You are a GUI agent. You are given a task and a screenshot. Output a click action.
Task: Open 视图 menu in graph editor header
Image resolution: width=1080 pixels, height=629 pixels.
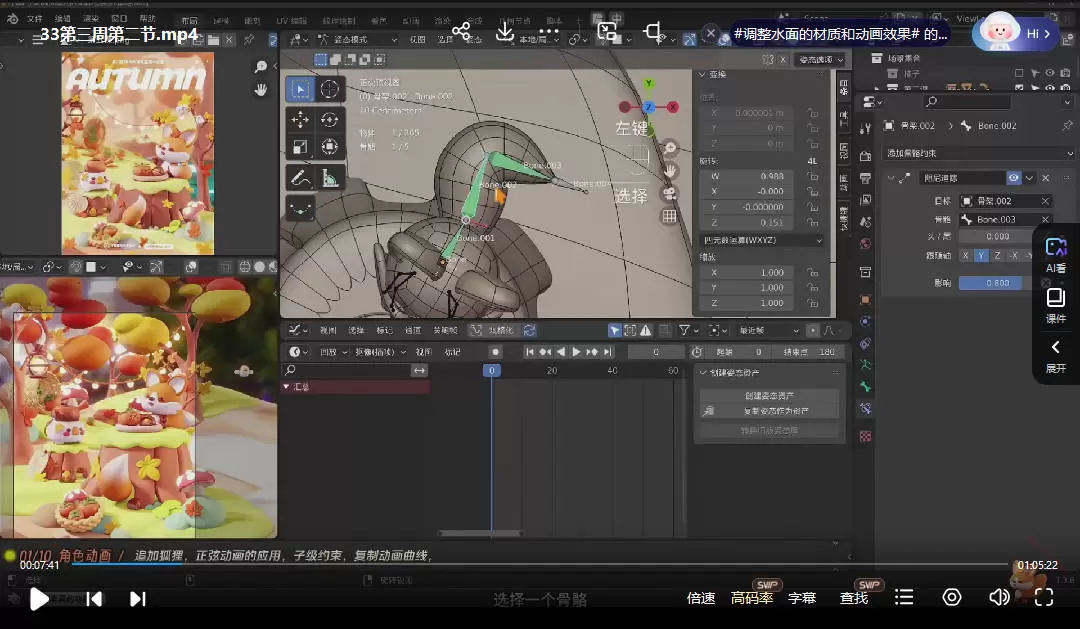tap(328, 331)
